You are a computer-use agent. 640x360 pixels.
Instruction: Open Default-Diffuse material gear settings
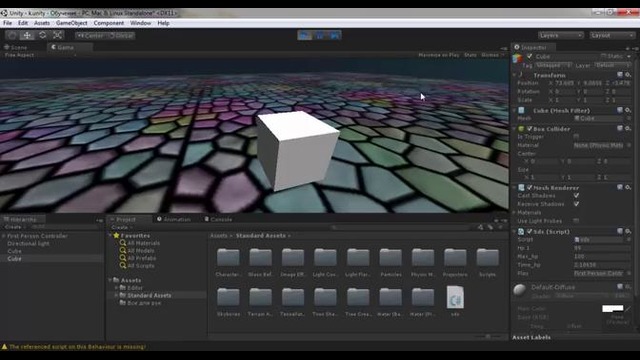coord(628,287)
